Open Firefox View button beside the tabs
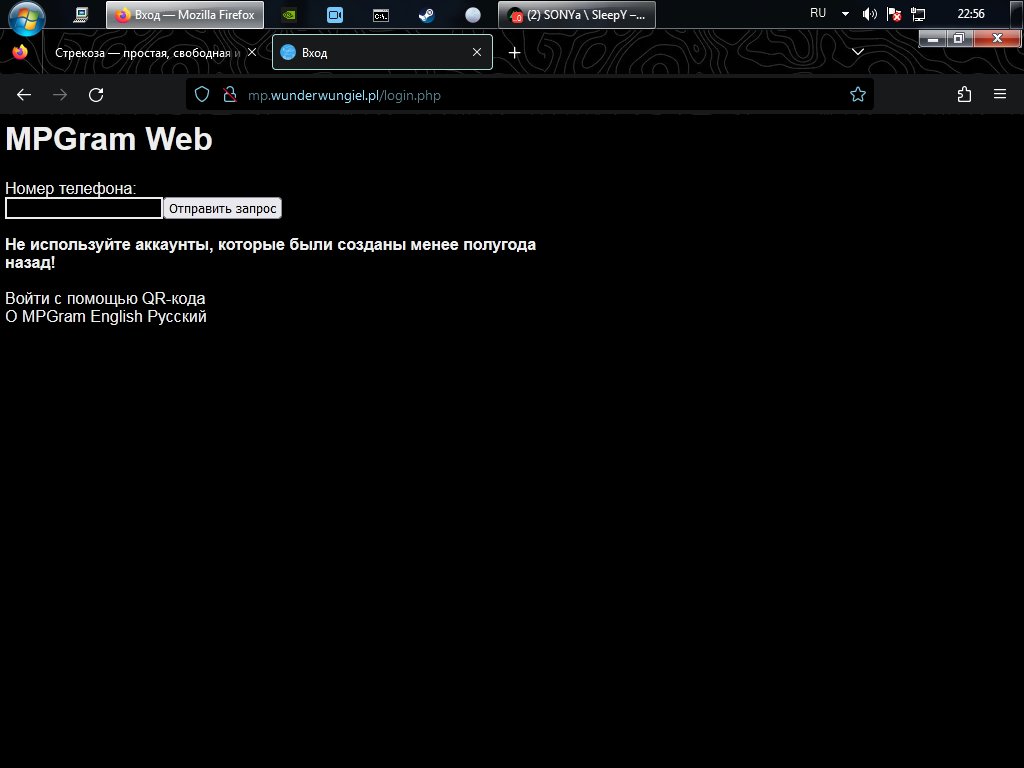 coord(20,52)
